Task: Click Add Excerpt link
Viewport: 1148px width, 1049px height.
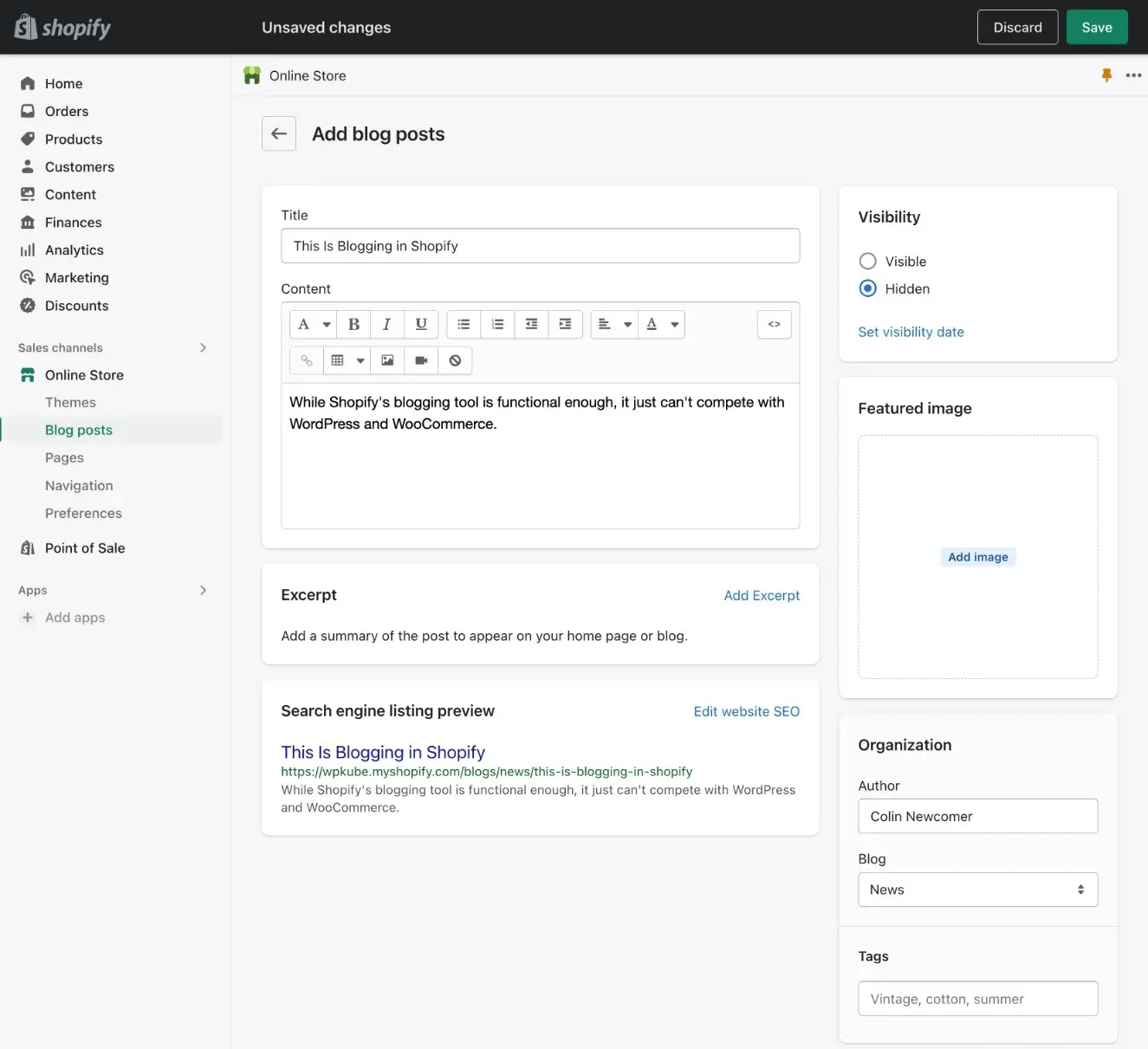Action: [x=762, y=595]
